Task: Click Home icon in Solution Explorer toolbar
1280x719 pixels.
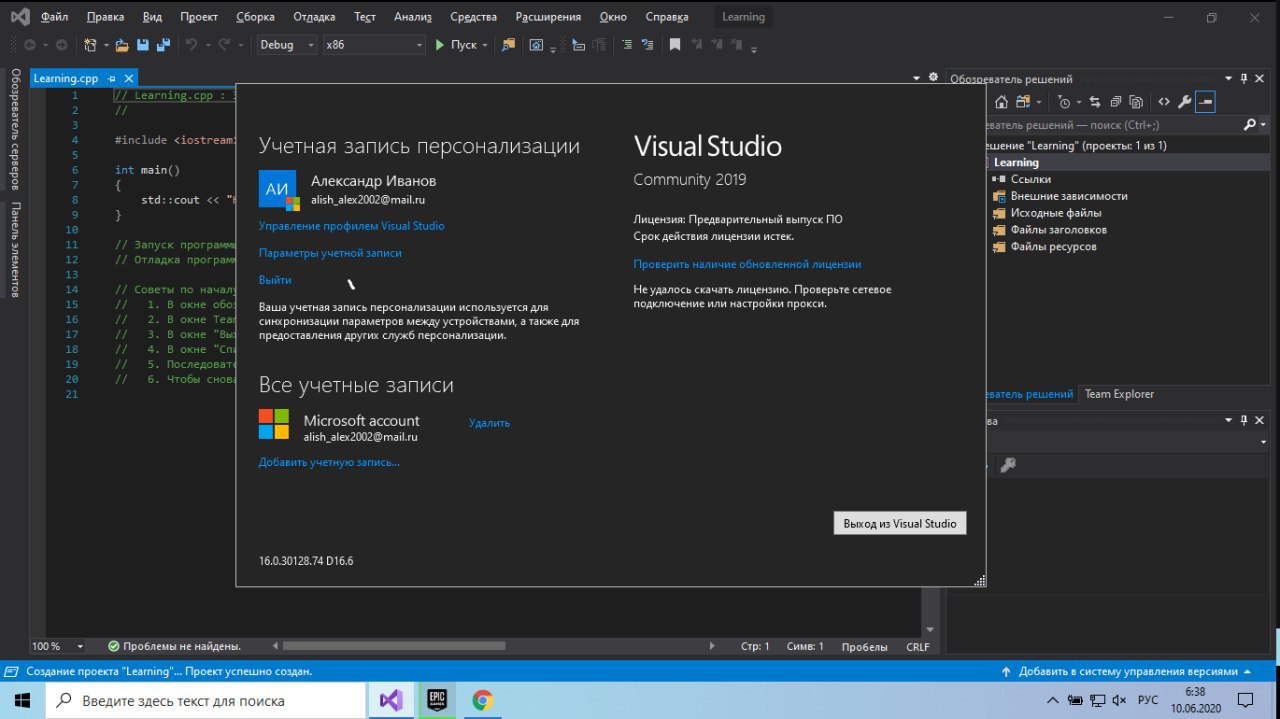Action: (x=1002, y=102)
